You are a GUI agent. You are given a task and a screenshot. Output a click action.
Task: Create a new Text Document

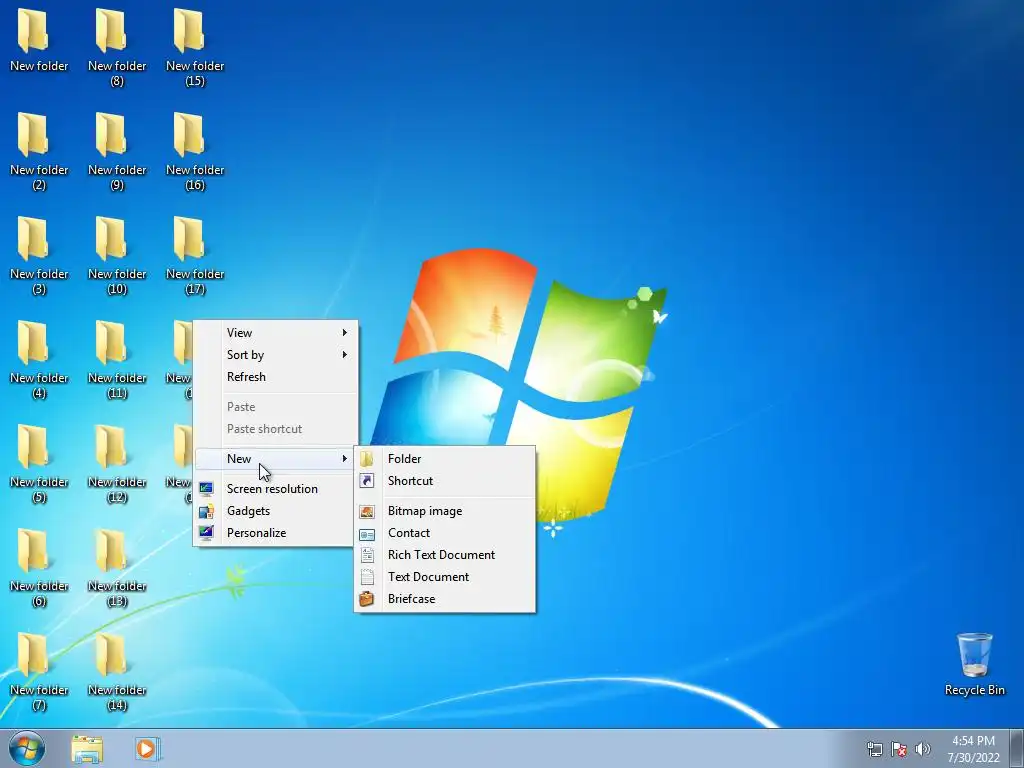[445, 577]
